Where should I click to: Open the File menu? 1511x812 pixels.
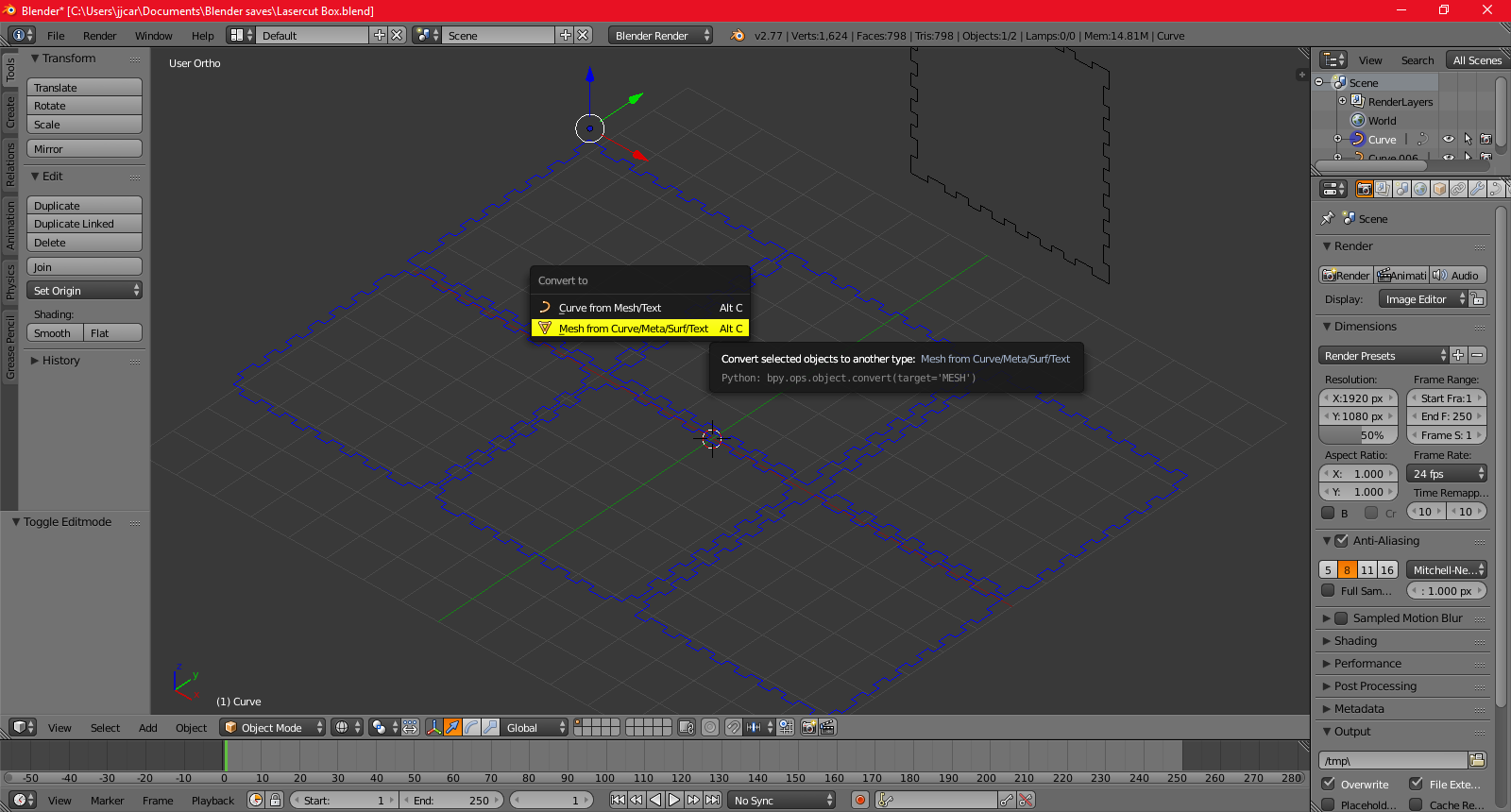click(x=56, y=35)
